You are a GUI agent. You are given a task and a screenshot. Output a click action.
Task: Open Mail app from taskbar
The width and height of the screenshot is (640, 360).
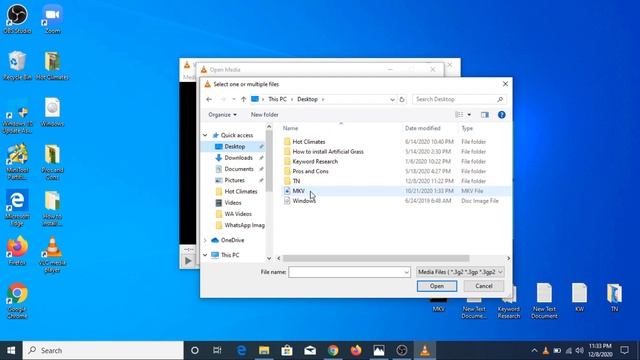tap(310, 350)
